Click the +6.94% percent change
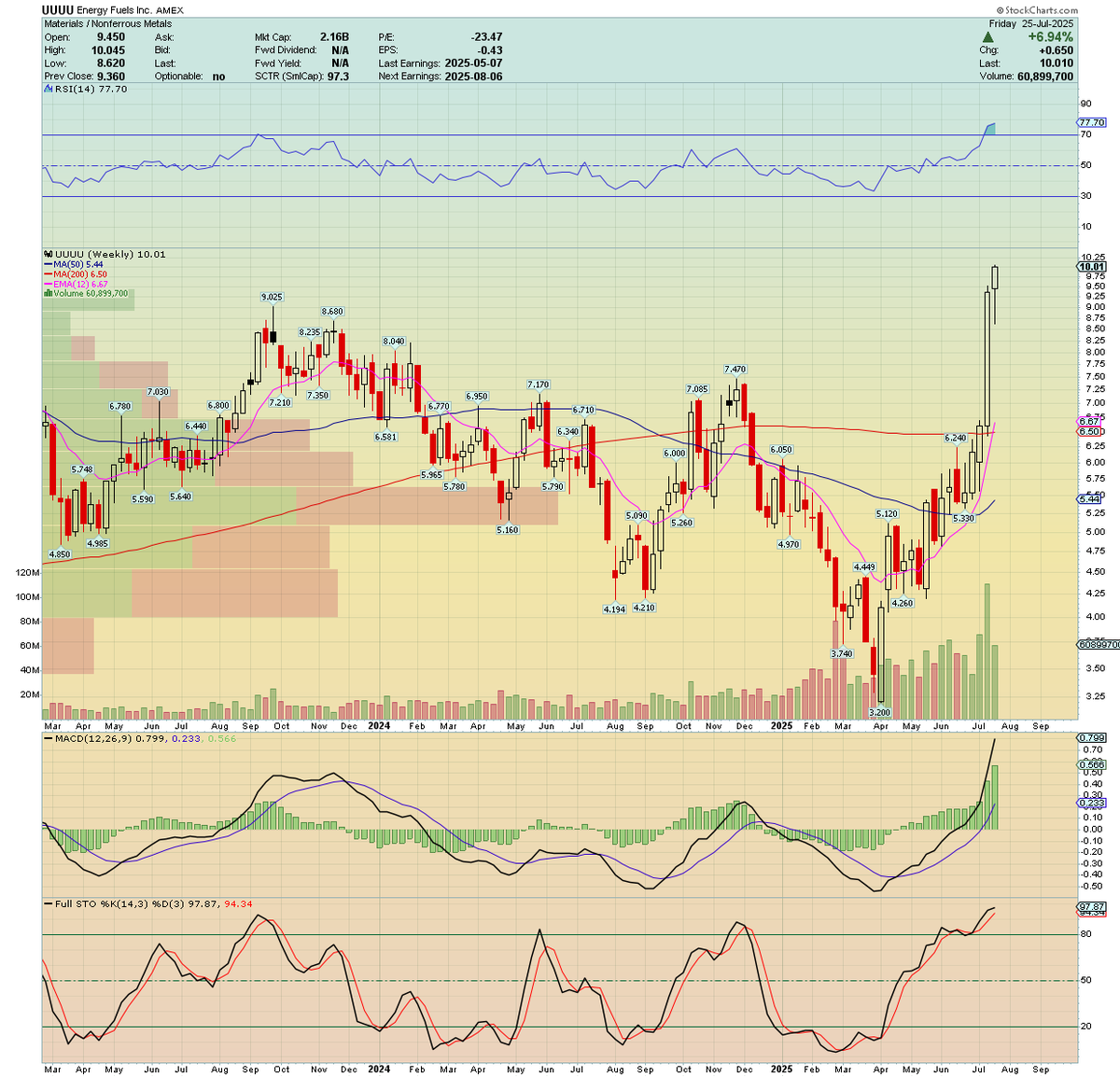 point(1050,37)
